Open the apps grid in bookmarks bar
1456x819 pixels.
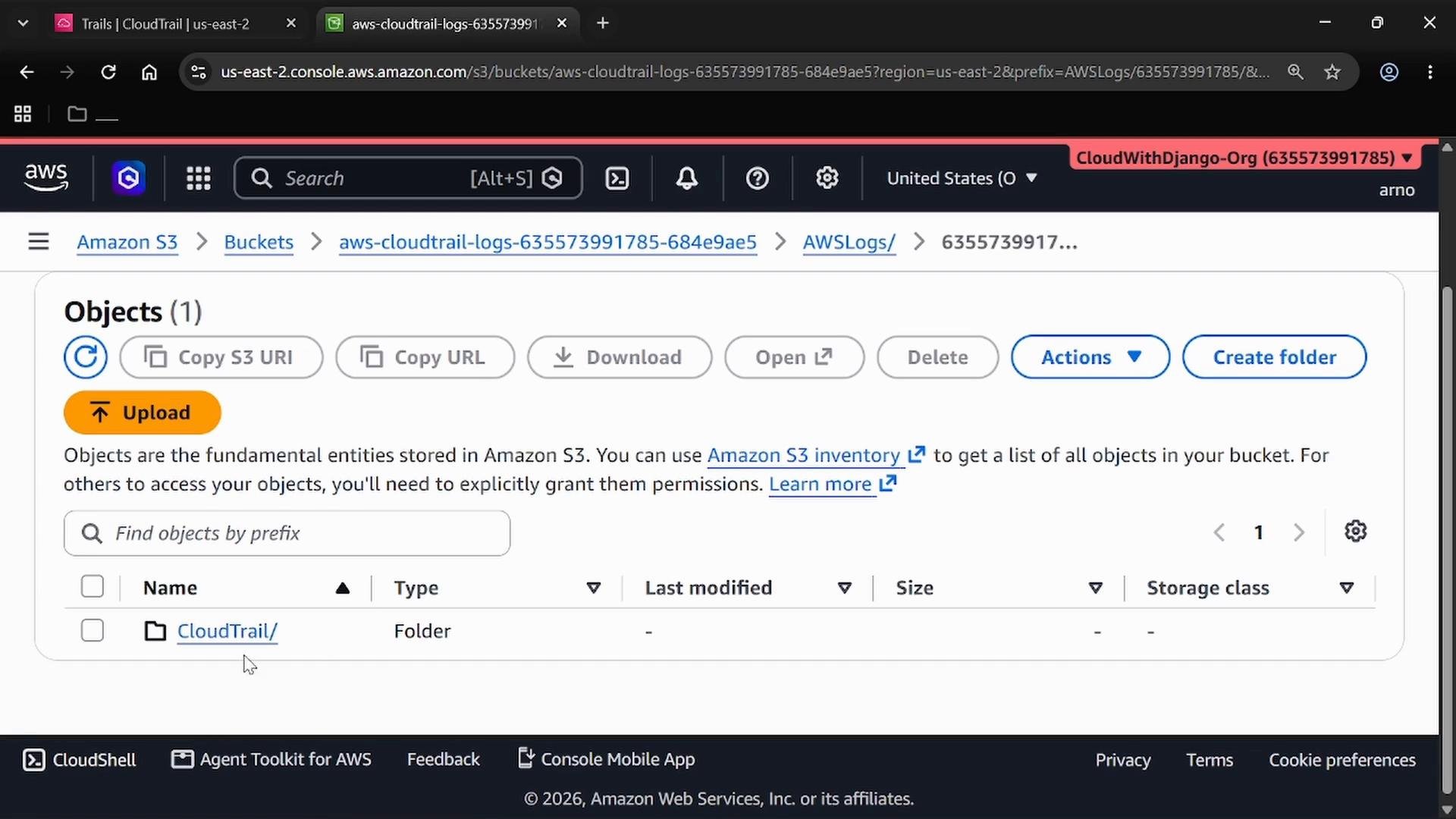coord(23,114)
